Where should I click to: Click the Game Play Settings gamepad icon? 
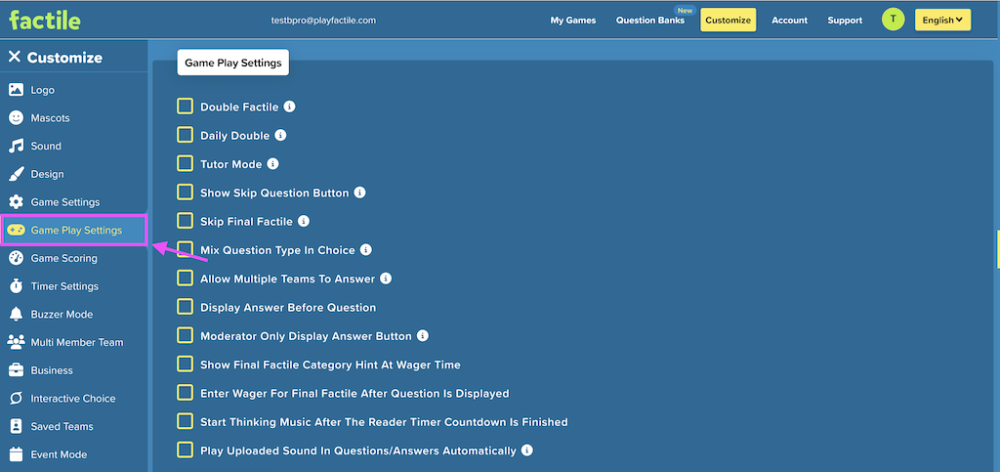[16, 230]
